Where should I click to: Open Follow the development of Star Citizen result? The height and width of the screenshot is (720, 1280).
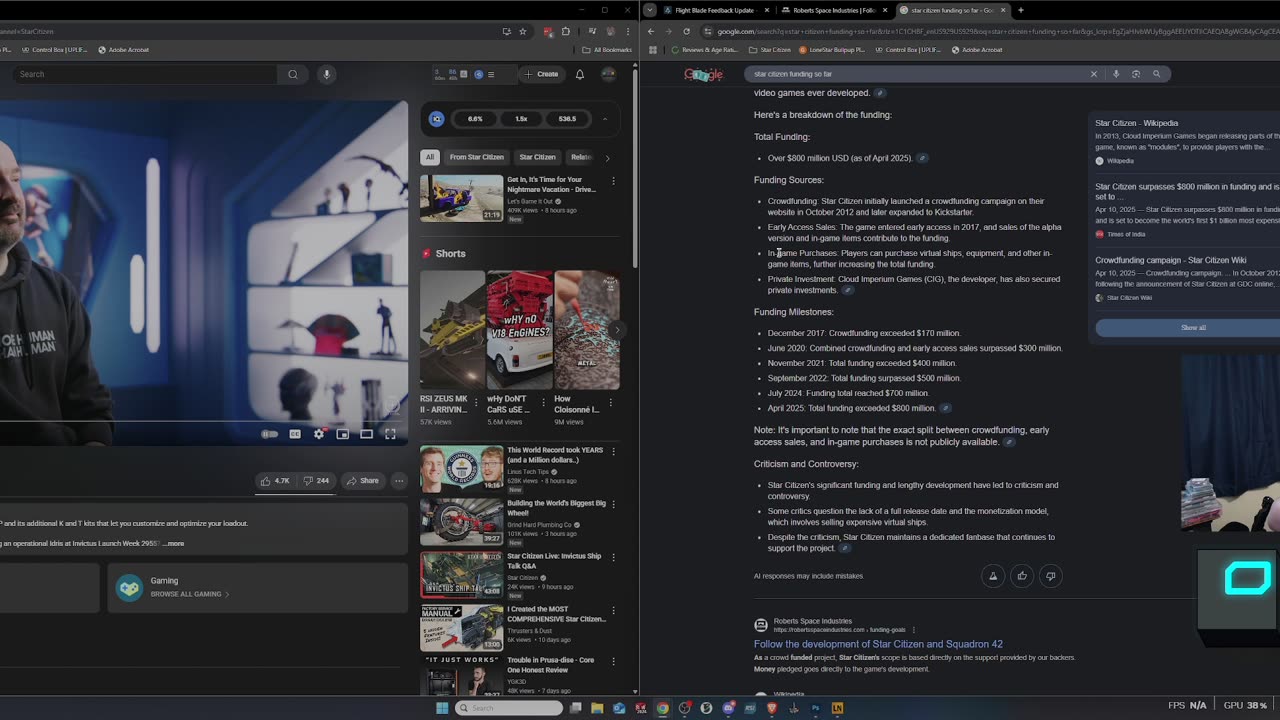[878, 644]
